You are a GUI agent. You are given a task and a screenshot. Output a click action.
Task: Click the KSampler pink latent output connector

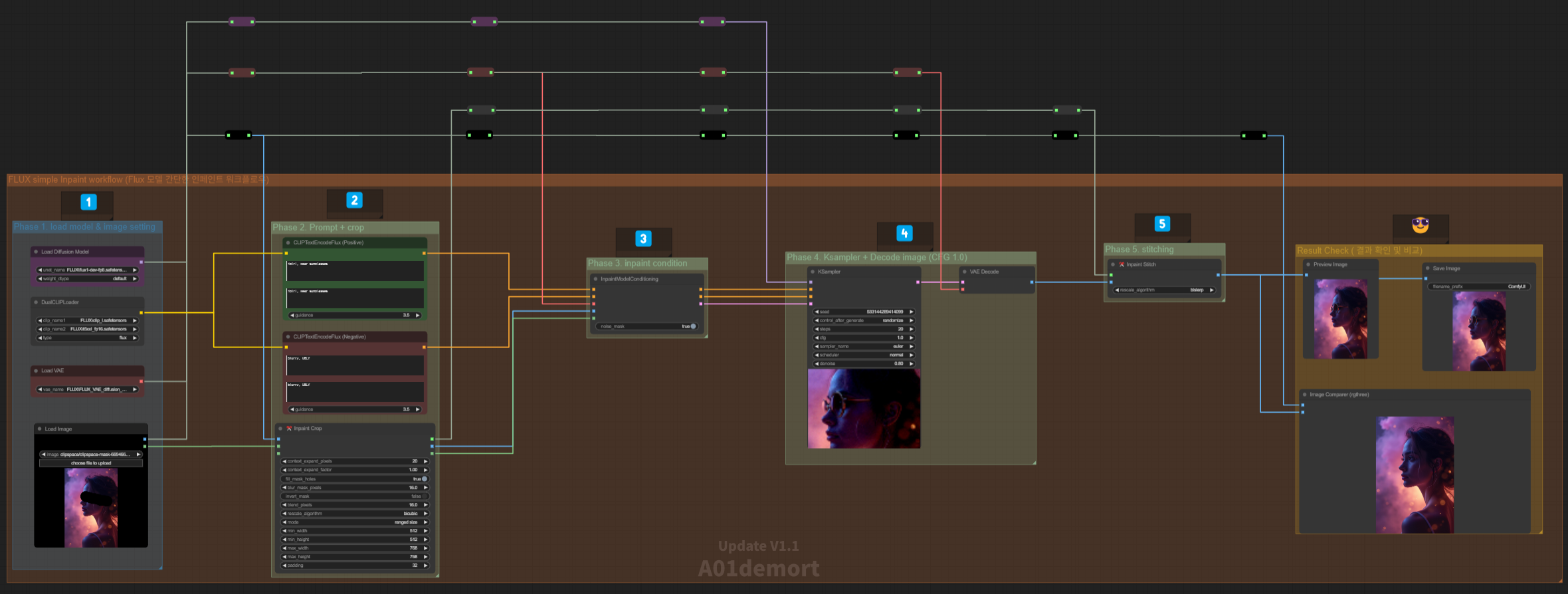click(918, 282)
